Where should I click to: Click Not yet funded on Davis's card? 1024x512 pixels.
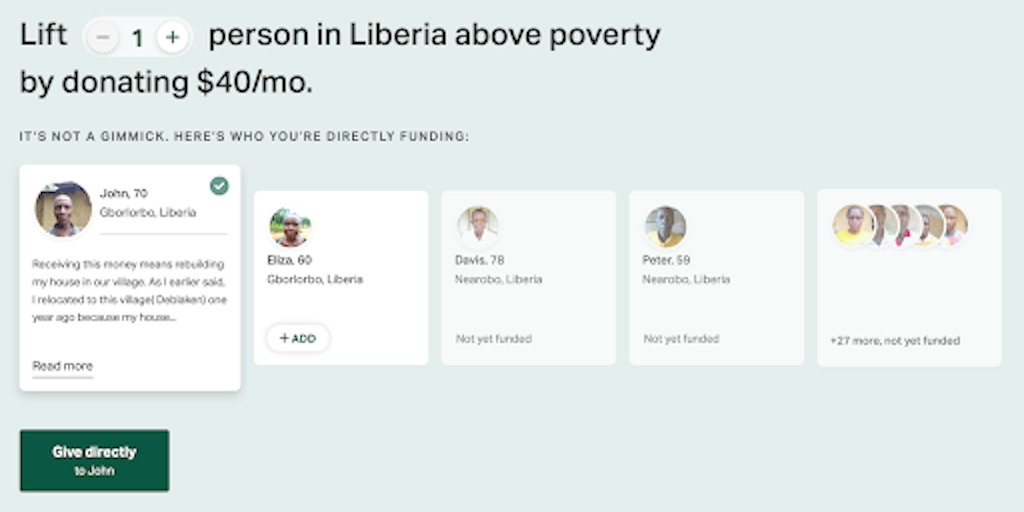tap(493, 339)
